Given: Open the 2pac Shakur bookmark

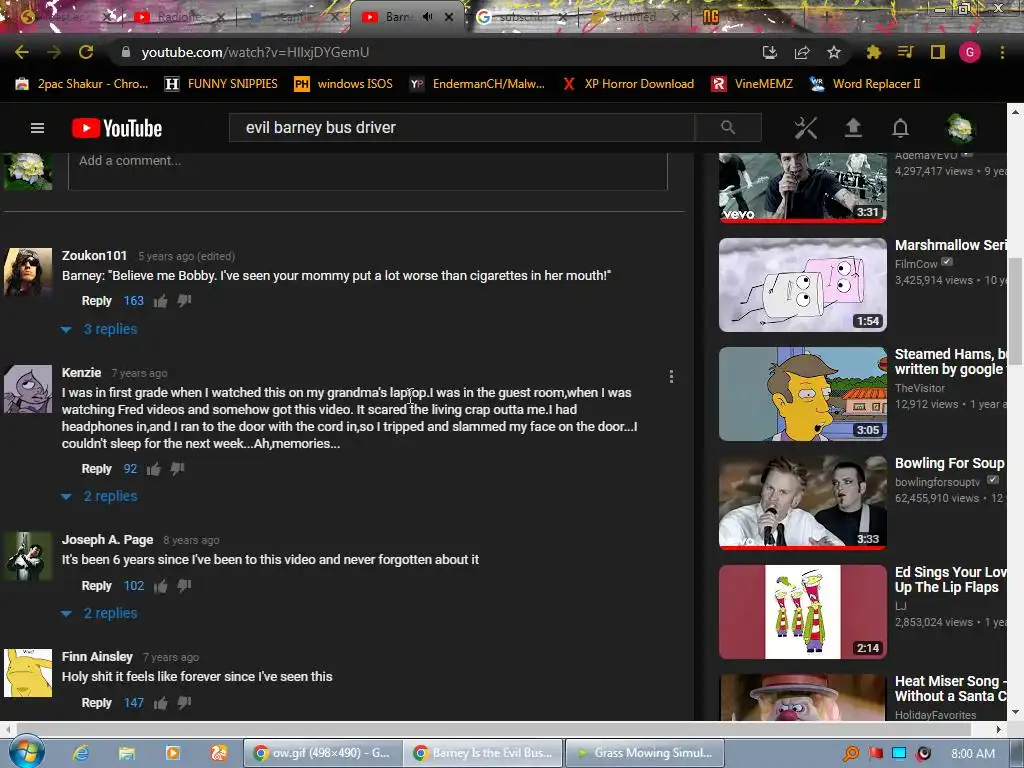Looking at the screenshot, I should [x=82, y=84].
